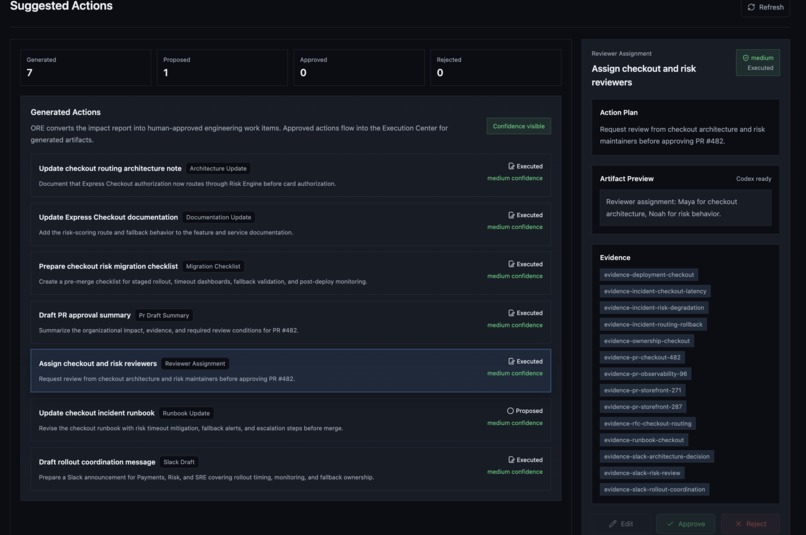
Task: Open evidence-runbook-checkout chip
Action: tap(644, 440)
